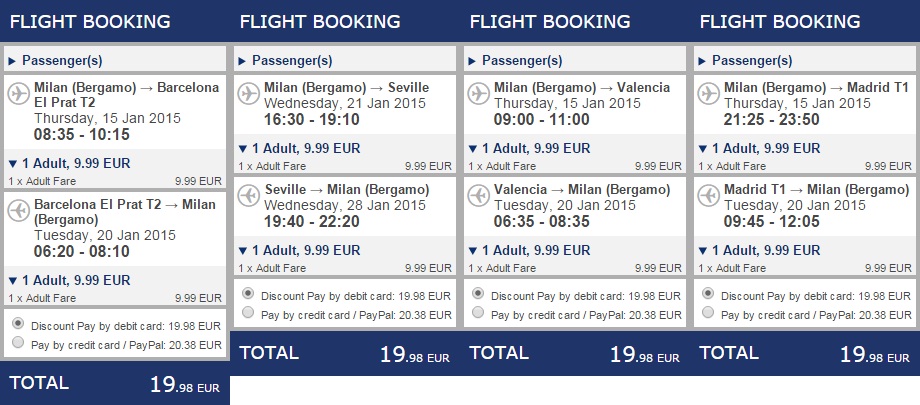Select credit card / PayPal for Seville booking
920x405 pixels.
(x=247, y=312)
